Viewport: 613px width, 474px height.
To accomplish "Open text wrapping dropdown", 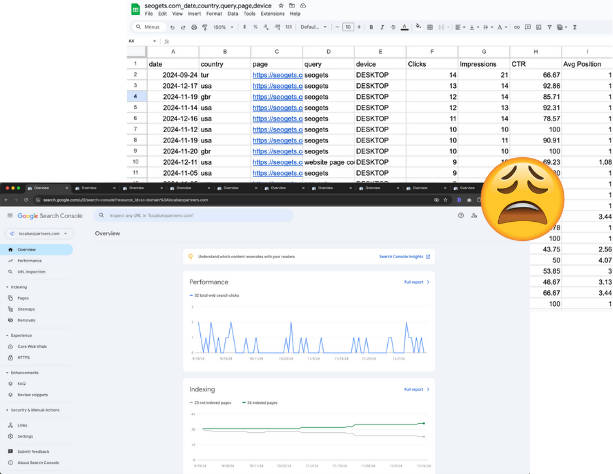I will click(x=488, y=27).
